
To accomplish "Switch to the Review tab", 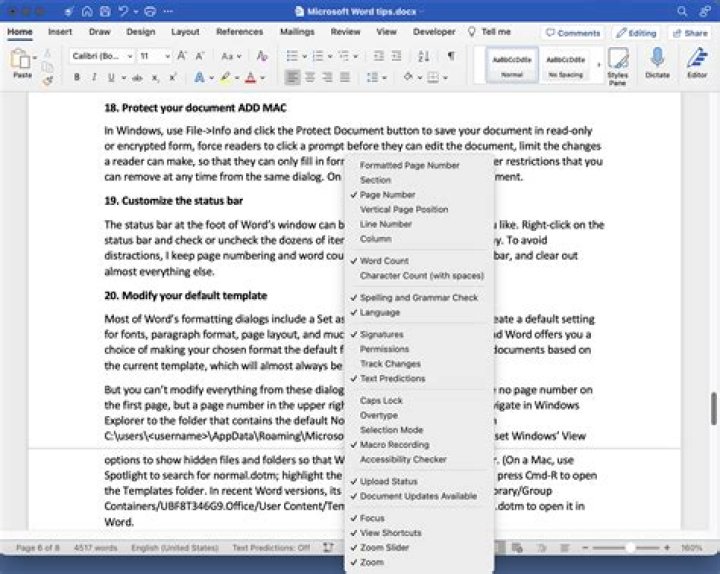I will [345, 32].
